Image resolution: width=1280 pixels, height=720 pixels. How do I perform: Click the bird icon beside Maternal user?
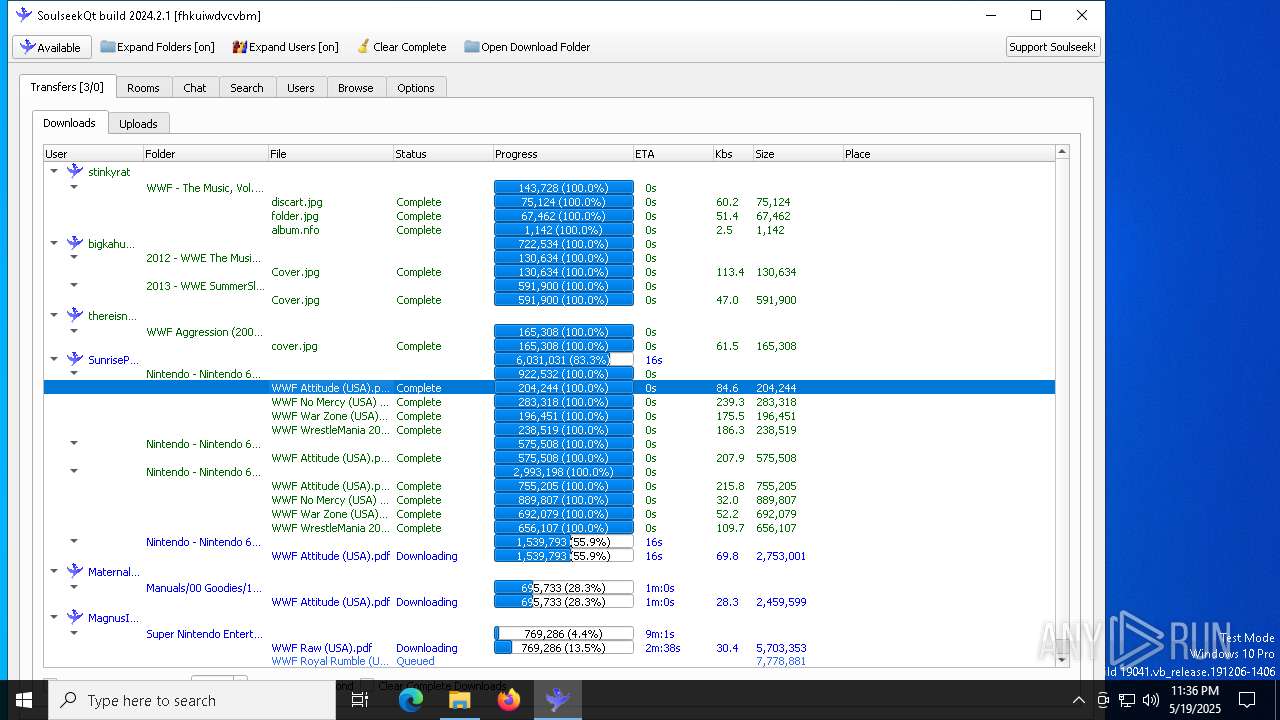point(75,571)
